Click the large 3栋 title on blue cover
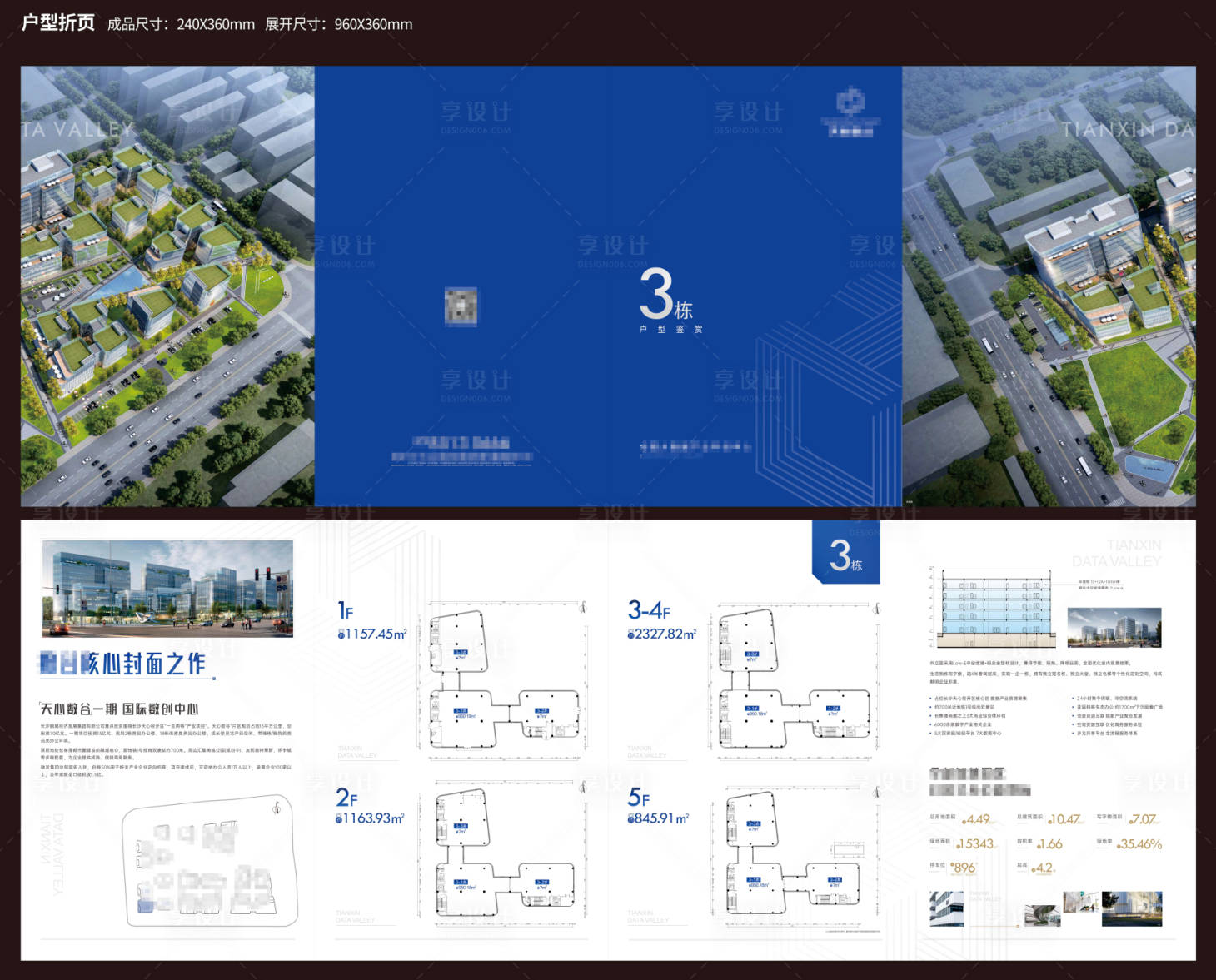Viewport: 1216px width, 980px height. click(665, 295)
